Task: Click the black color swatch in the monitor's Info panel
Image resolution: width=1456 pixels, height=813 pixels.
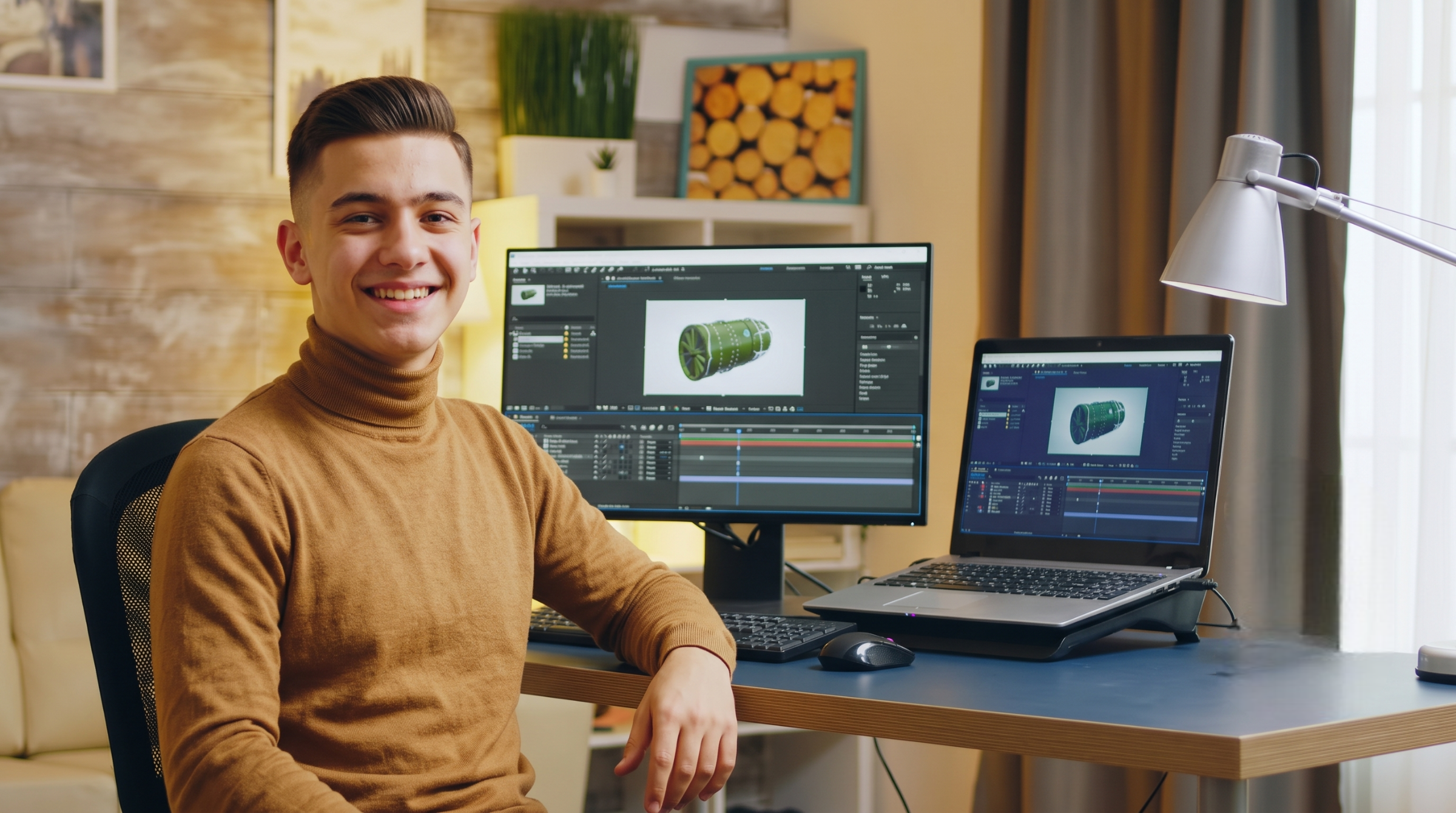Action: coord(863,289)
